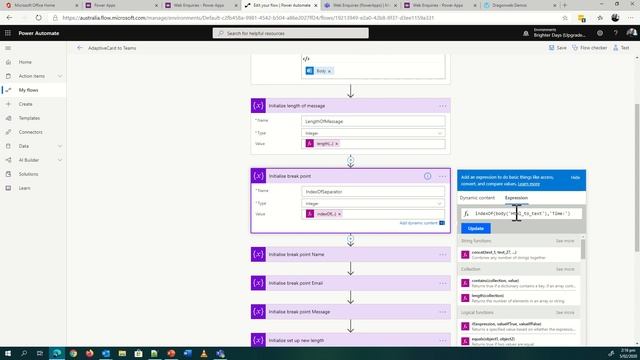Click the Update button
The height and width of the screenshot is (360, 640).
(476, 229)
